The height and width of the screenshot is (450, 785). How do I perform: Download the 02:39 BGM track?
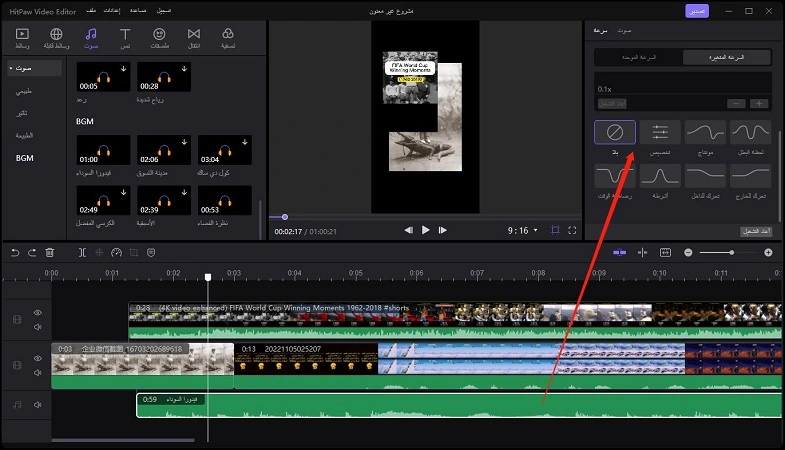tap(184, 192)
